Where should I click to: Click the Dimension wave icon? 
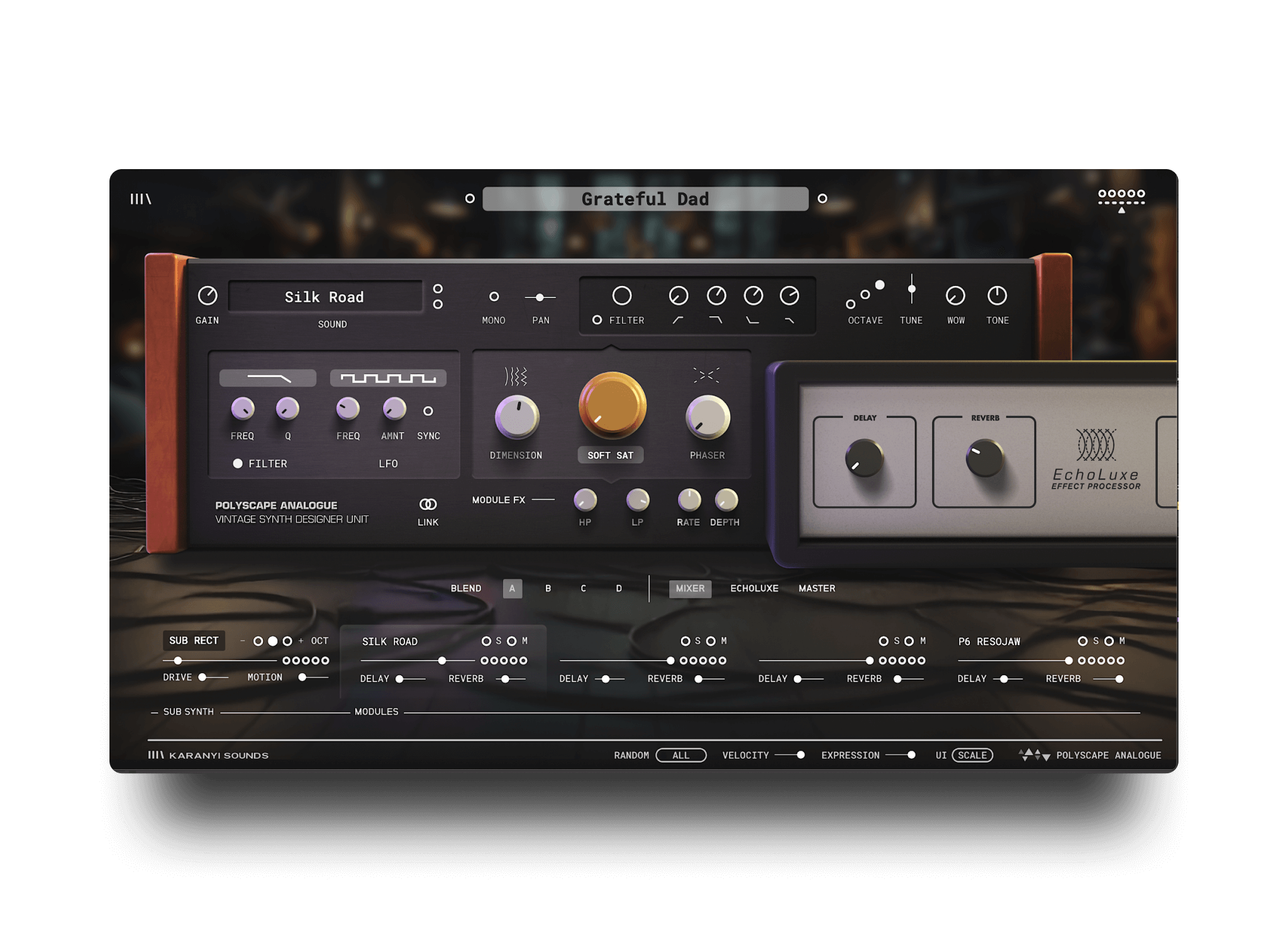pyautogui.click(x=516, y=377)
